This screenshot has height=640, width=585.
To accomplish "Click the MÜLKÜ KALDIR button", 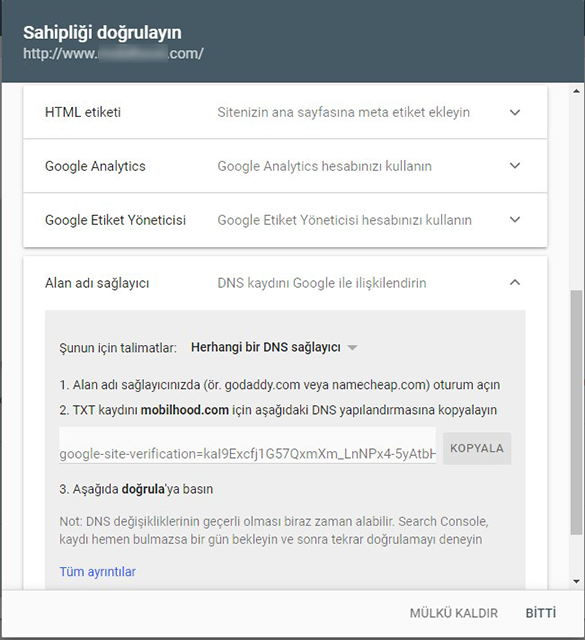I will pos(454,613).
